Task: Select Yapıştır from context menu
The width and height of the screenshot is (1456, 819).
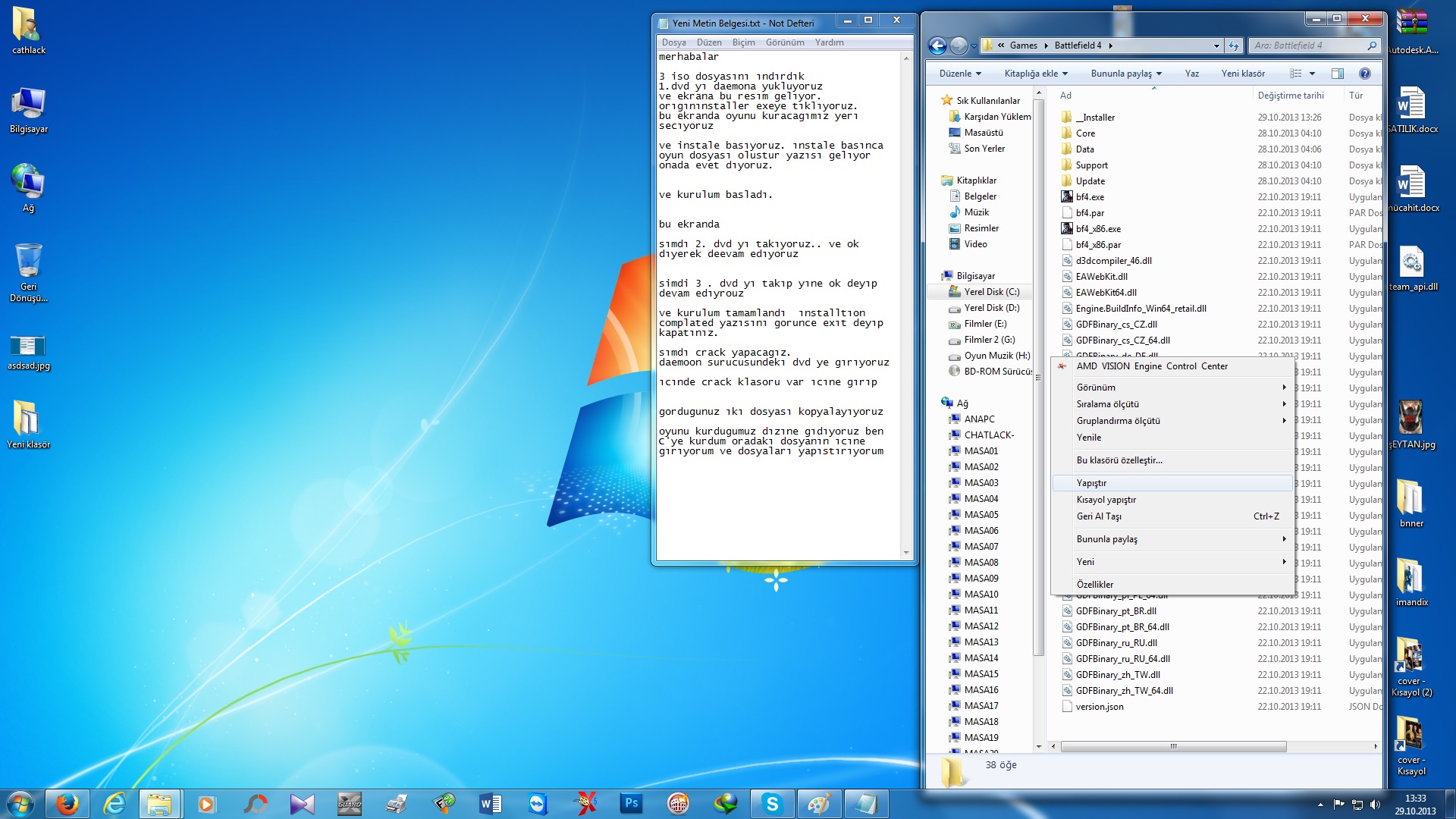Action: tap(1091, 483)
